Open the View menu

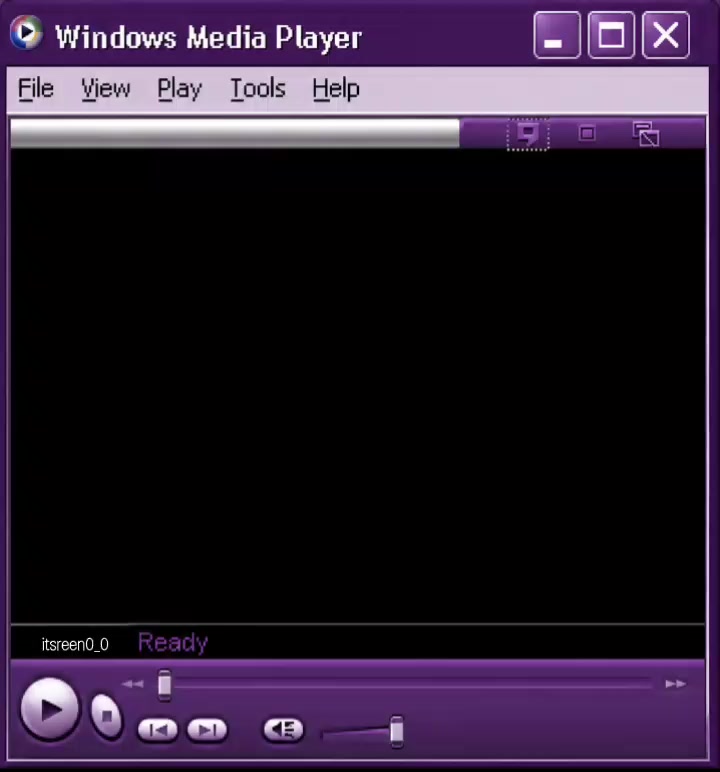(x=106, y=89)
